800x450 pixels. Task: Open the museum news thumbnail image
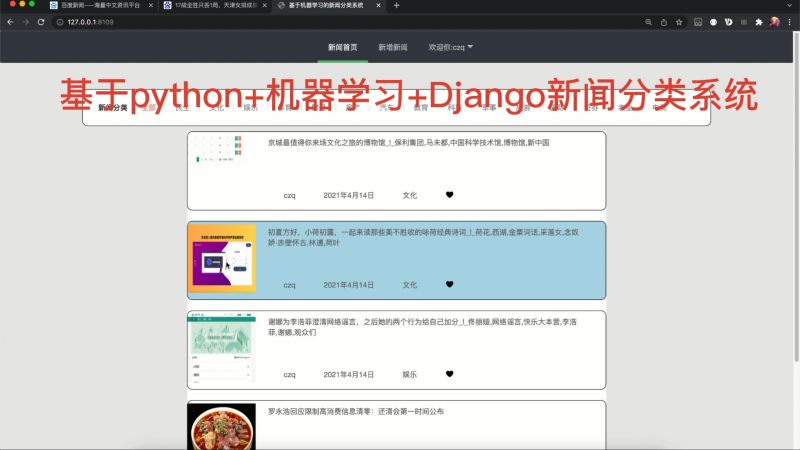point(221,149)
